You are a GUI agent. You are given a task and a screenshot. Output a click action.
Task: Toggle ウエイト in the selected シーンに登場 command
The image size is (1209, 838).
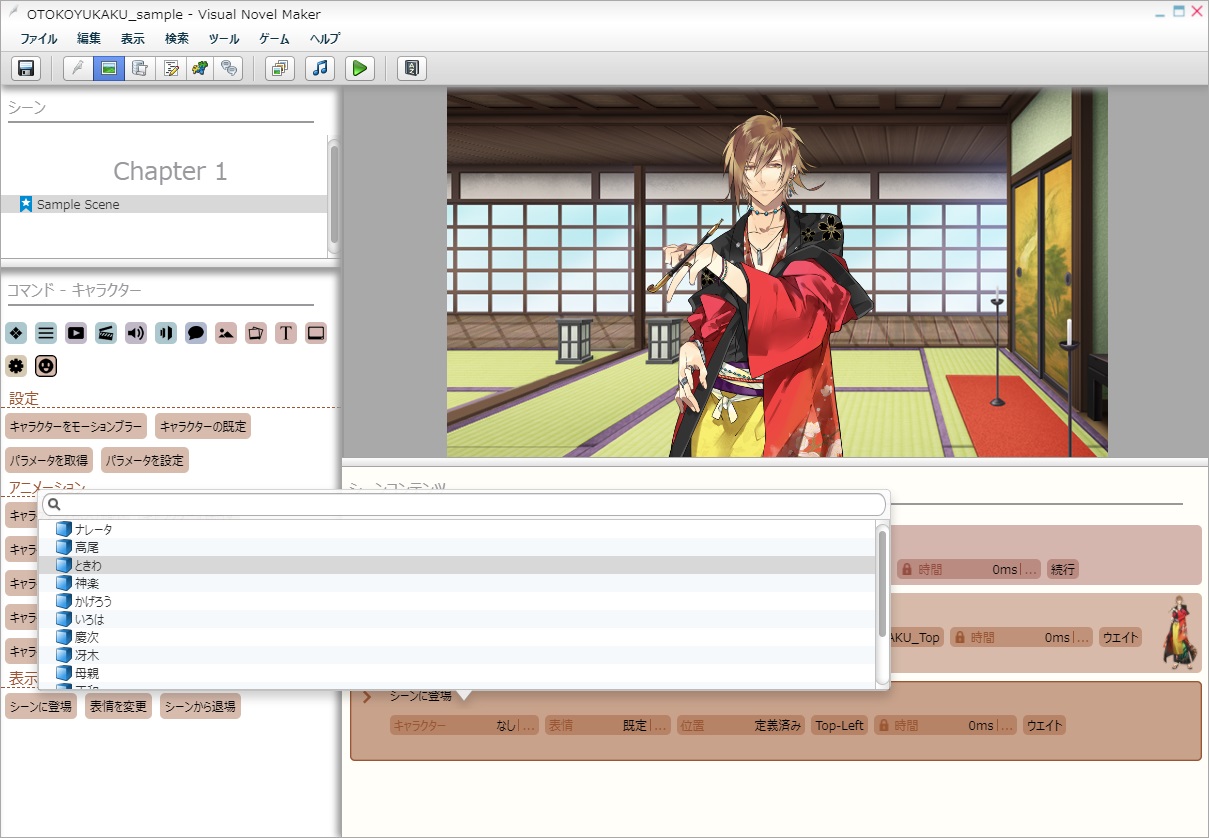(x=1044, y=726)
